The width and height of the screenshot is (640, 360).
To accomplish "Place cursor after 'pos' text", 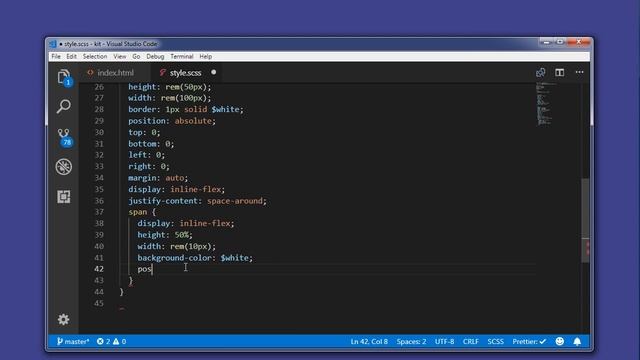I will 152,269.
